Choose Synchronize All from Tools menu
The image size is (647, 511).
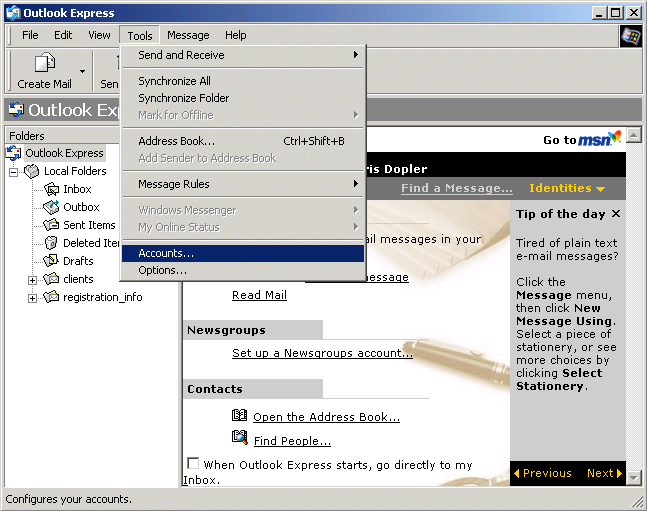pyautogui.click(x=243, y=81)
